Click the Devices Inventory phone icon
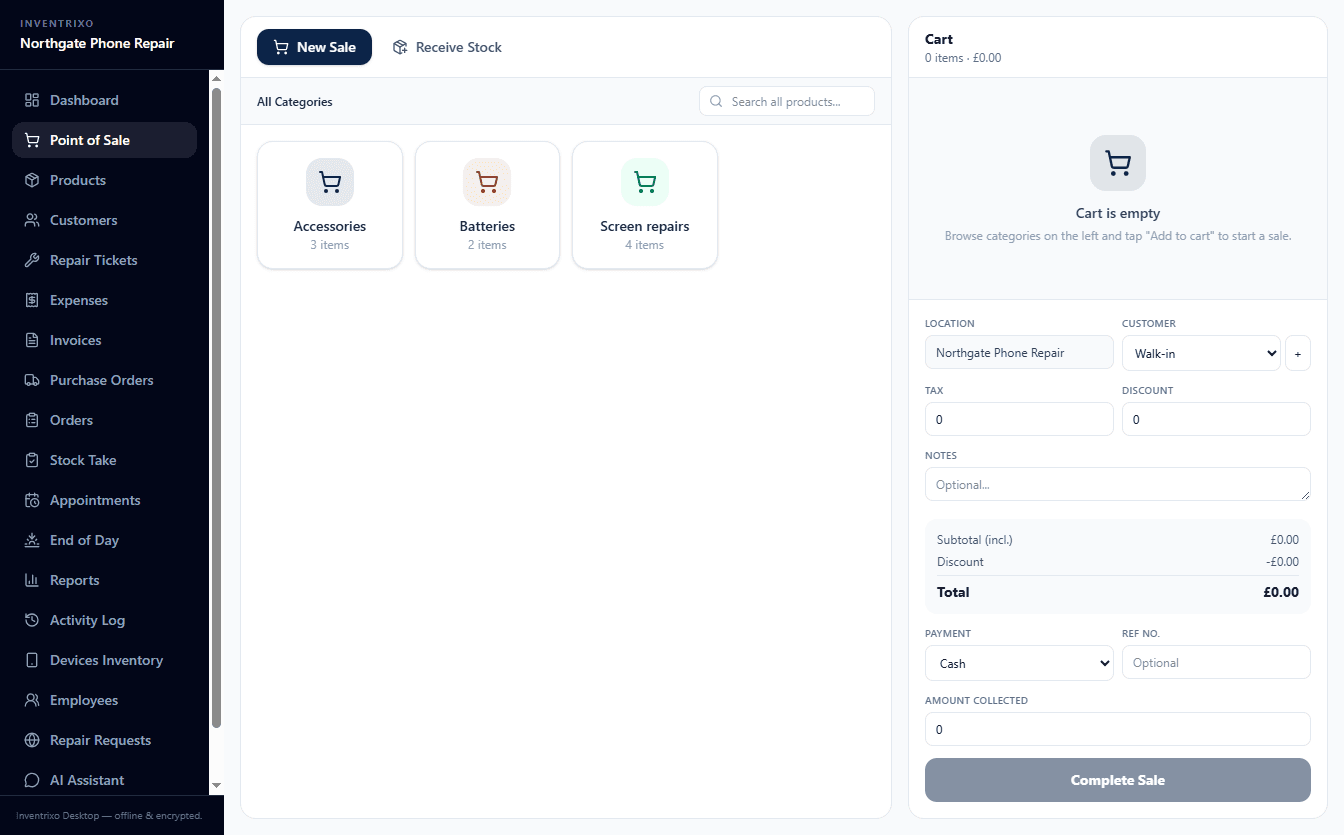This screenshot has width=1344, height=835. pos(32,660)
